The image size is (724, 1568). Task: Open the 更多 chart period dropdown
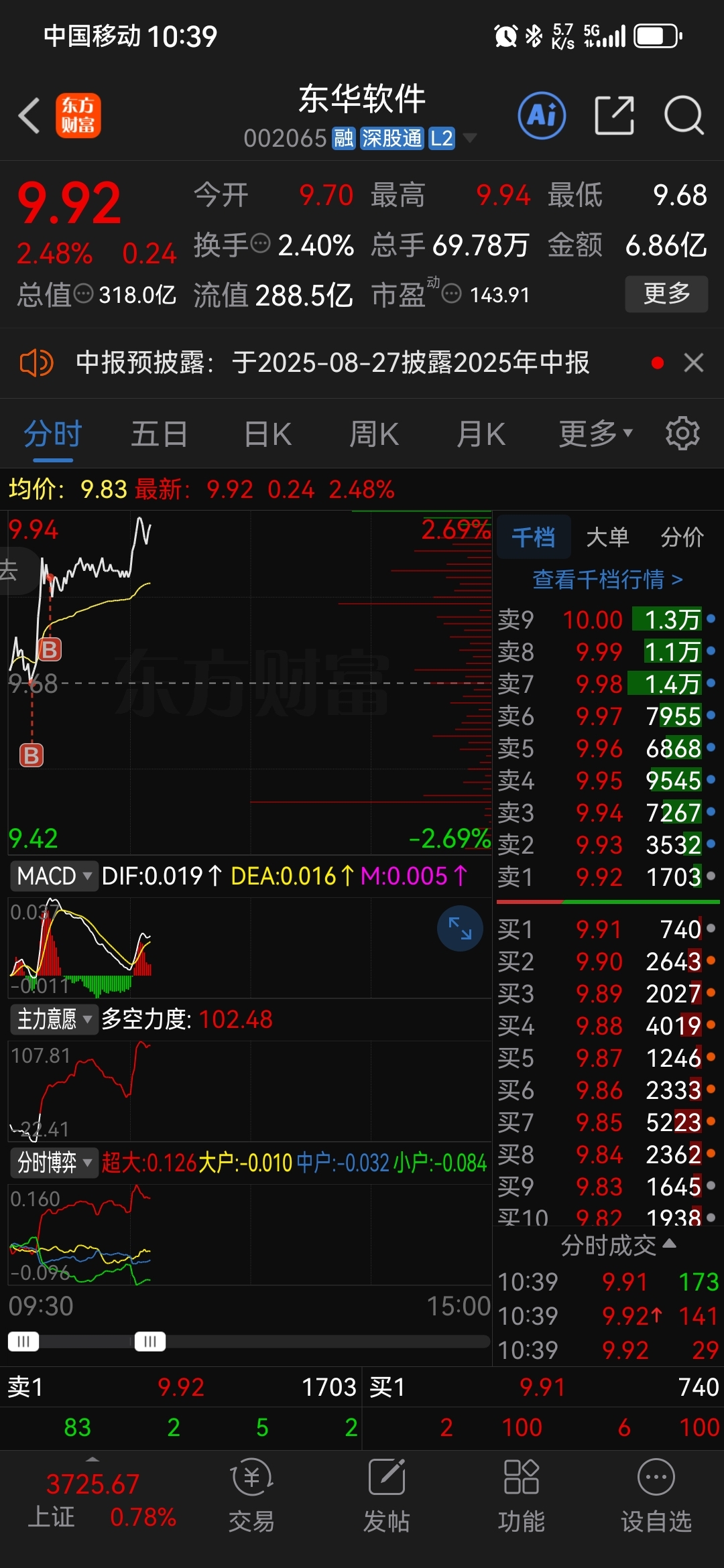click(595, 434)
